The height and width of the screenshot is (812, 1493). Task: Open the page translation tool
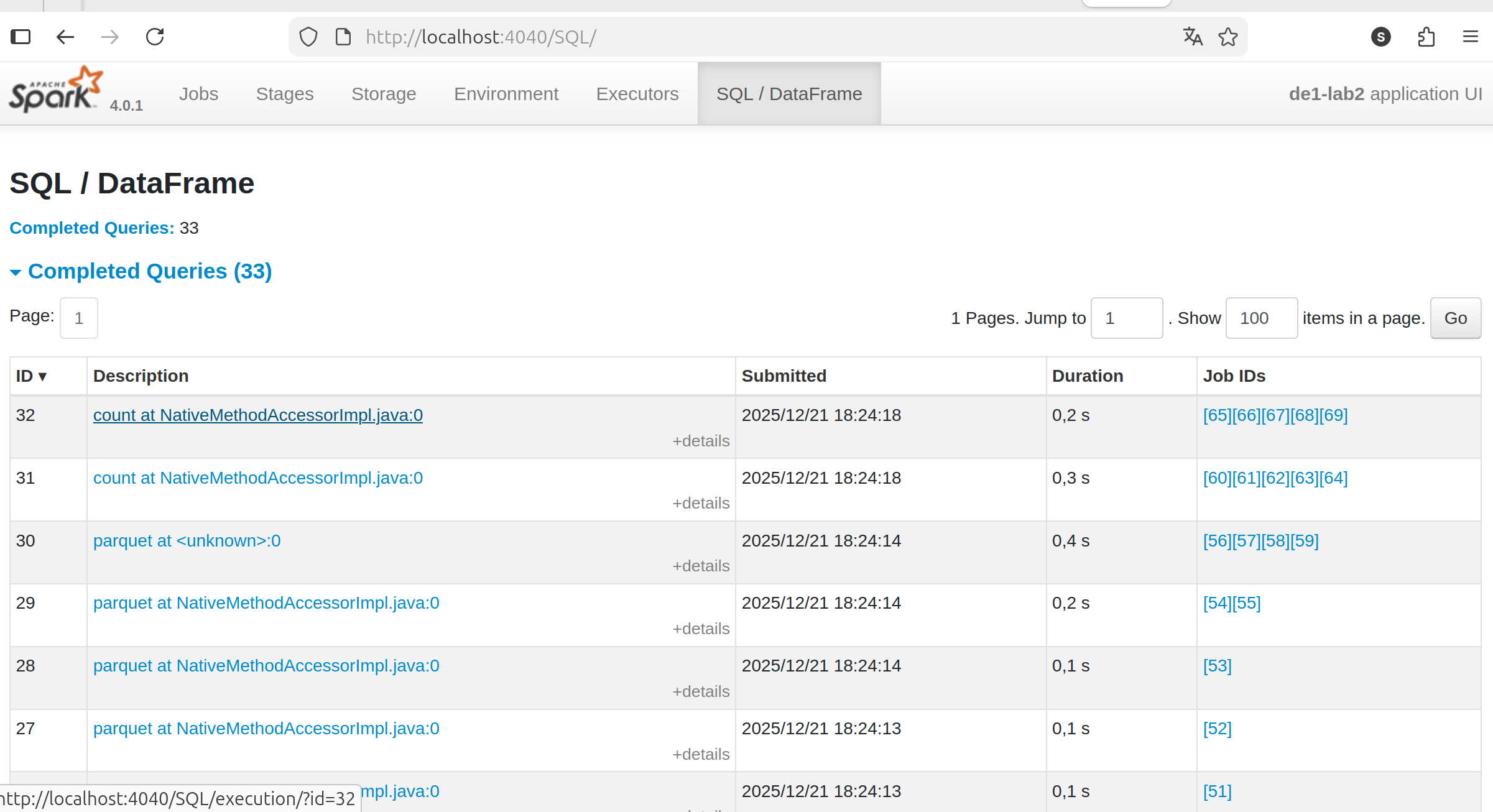[x=1193, y=36]
